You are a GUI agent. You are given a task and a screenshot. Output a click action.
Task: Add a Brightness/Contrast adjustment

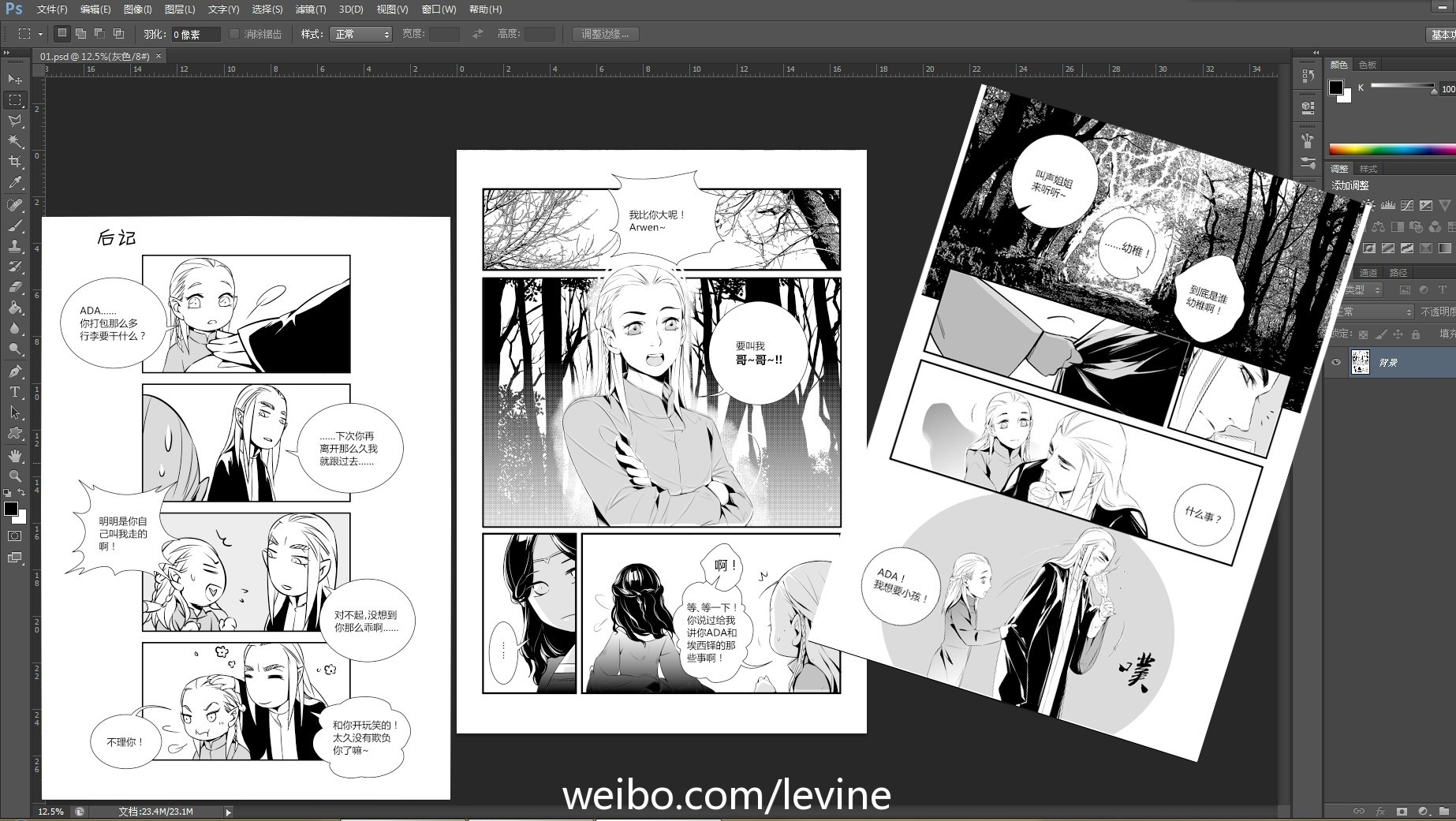point(1368,206)
